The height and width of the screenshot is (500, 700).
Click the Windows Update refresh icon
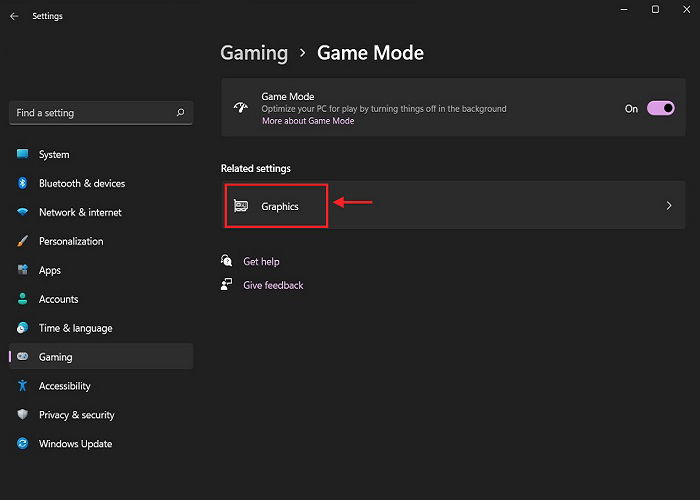click(x=22, y=443)
